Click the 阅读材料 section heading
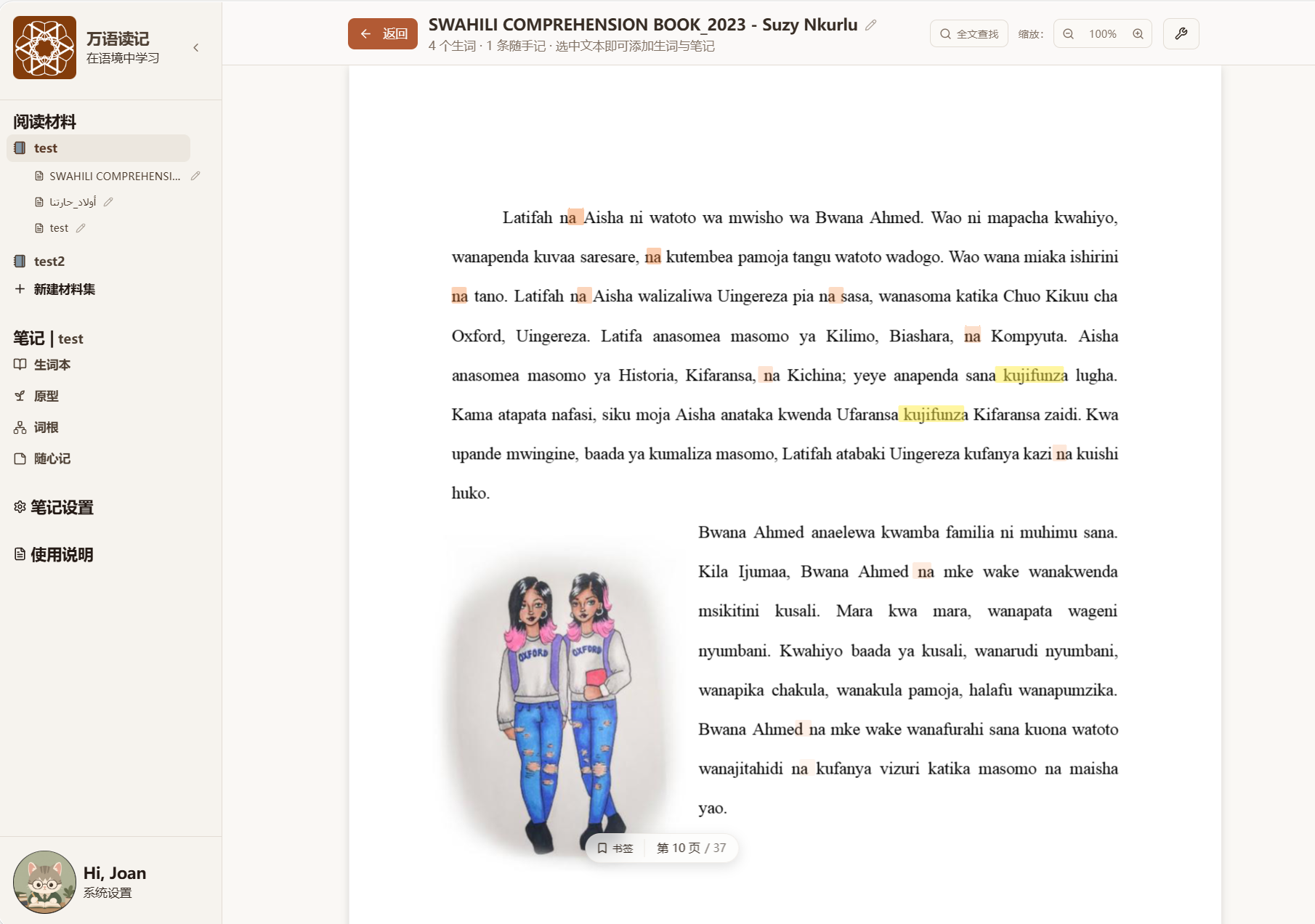The width and height of the screenshot is (1315, 924). coord(45,121)
